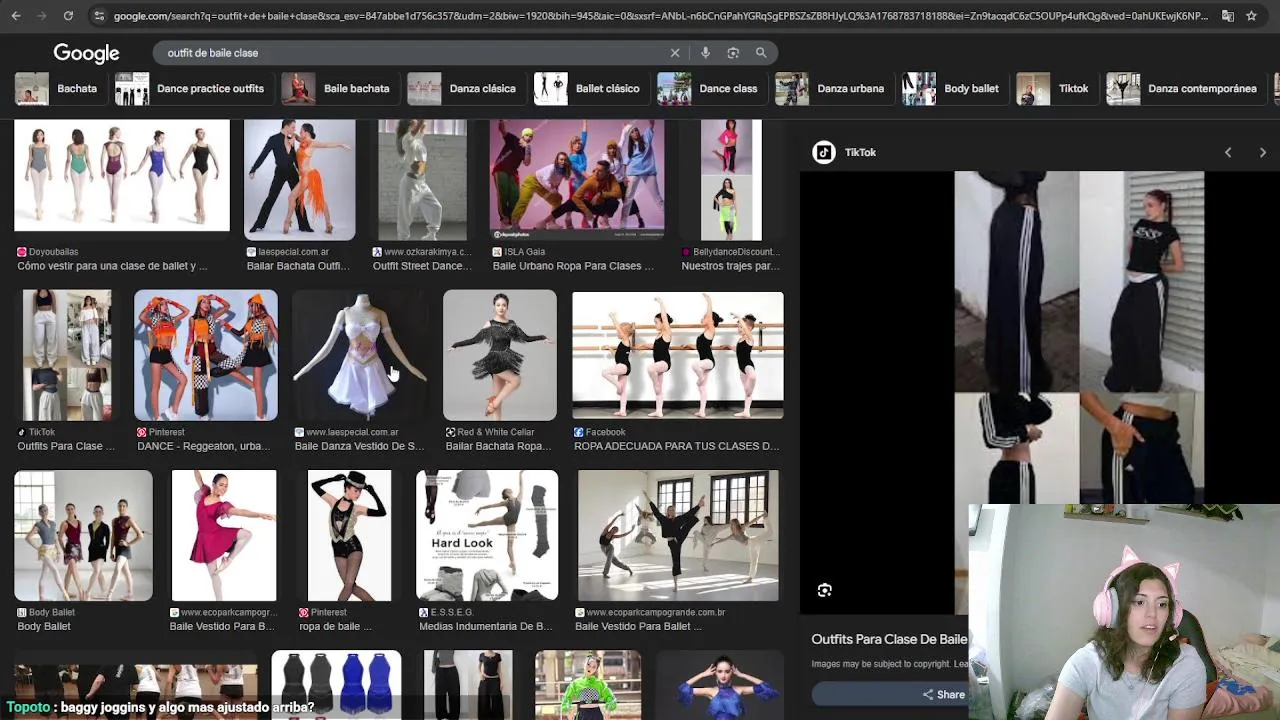
Task: Open the Hard Look collage thumbnail
Action: 487,536
